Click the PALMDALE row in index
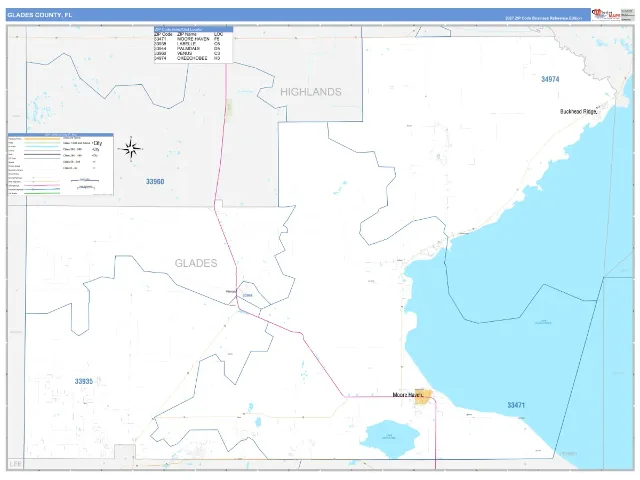The width and height of the screenshot is (640, 480). [188, 49]
